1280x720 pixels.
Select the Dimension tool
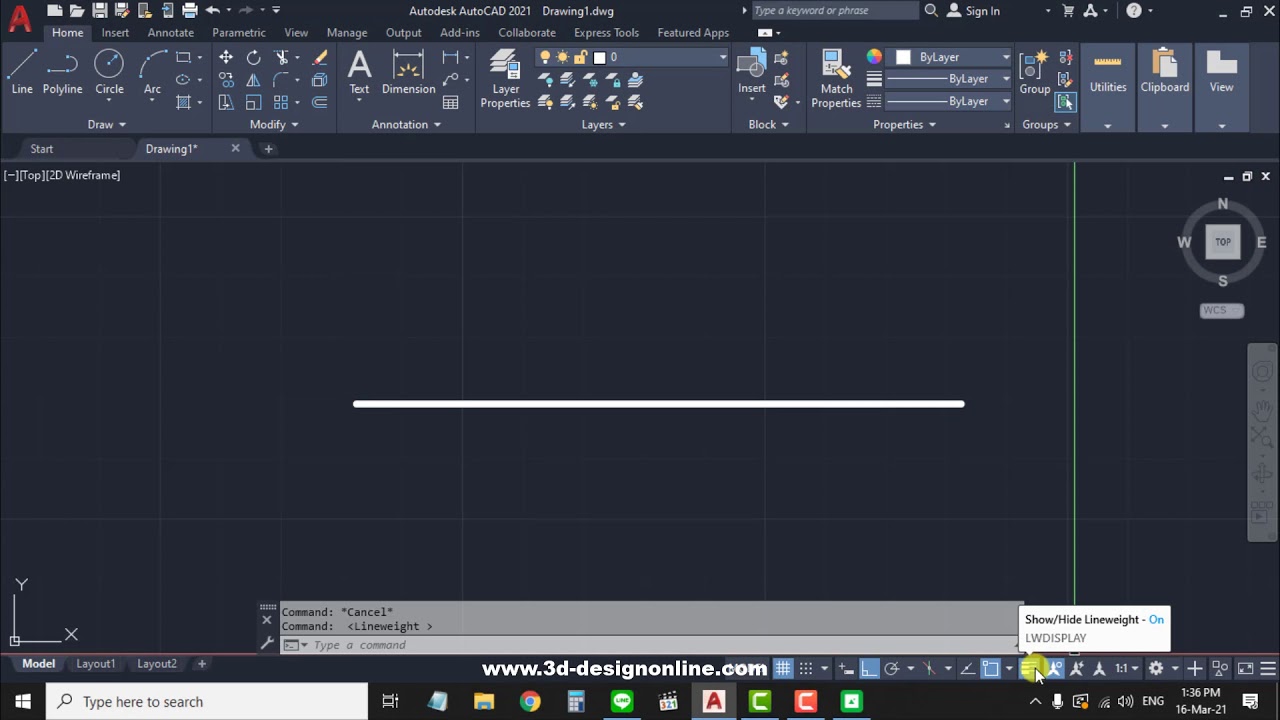coord(408,73)
